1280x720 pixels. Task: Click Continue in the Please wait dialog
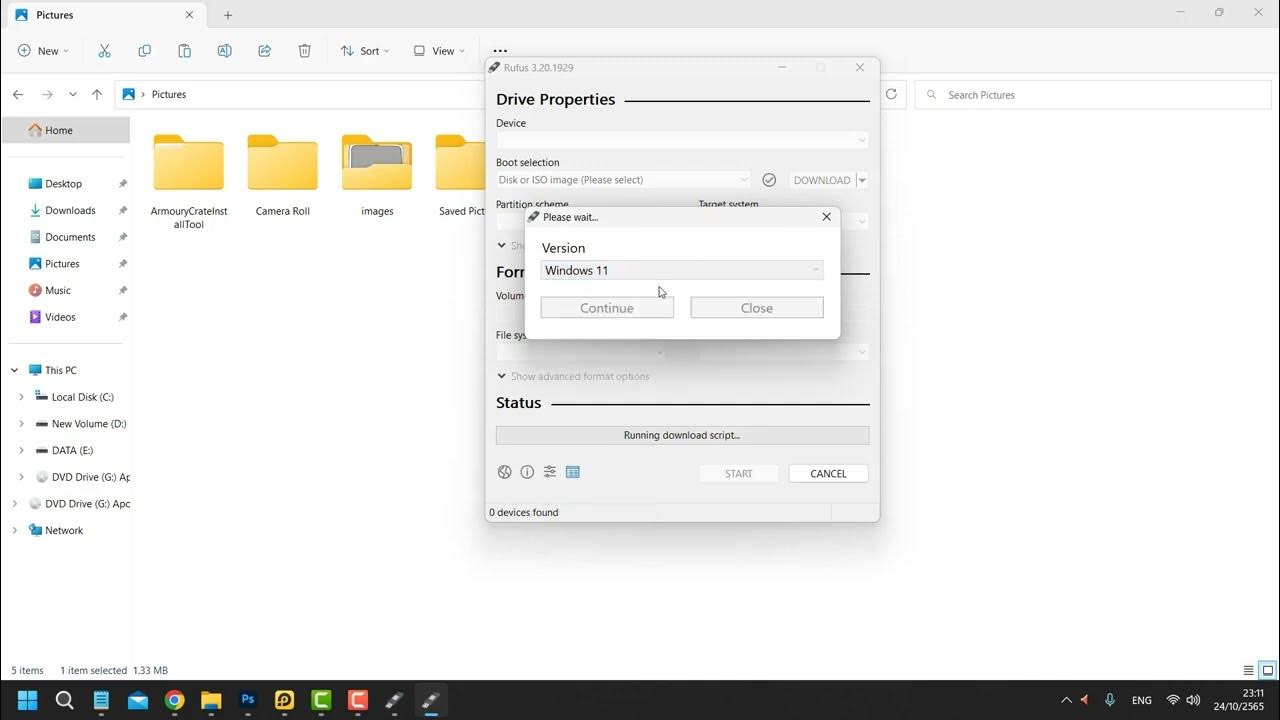click(607, 308)
